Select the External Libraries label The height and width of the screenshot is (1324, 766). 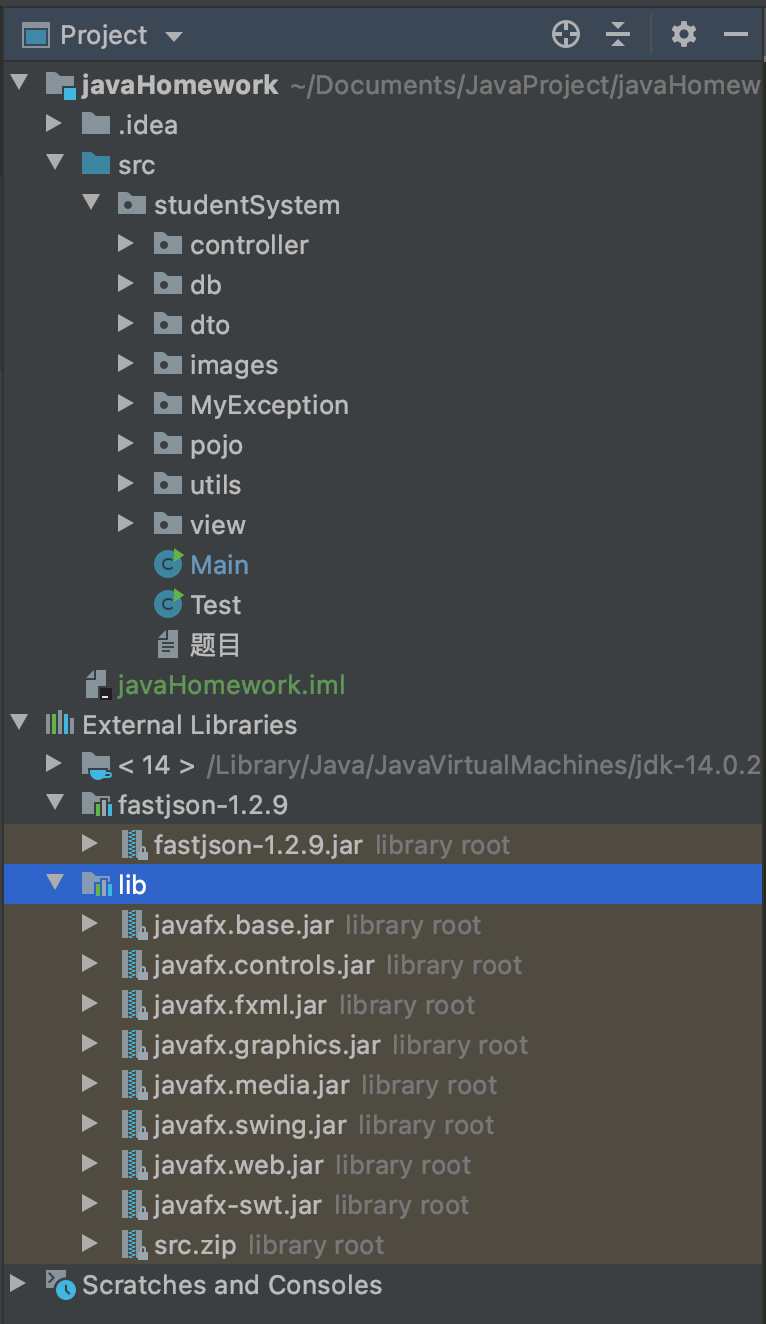pyautogui.click(x=189, y=725)
